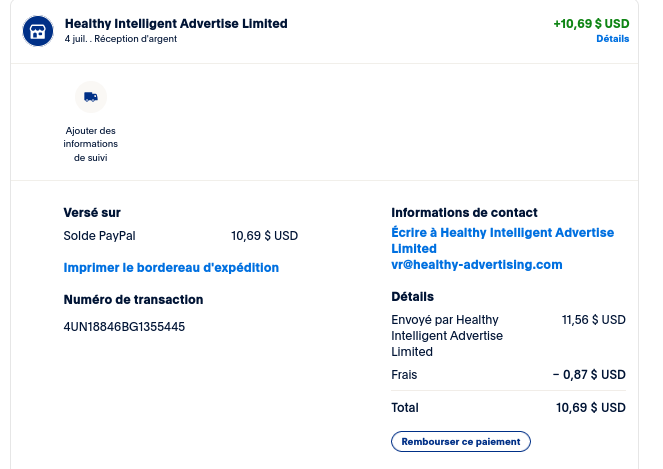Open the Détails link under the amount
The image size is (663, 469).
[612, 39]
